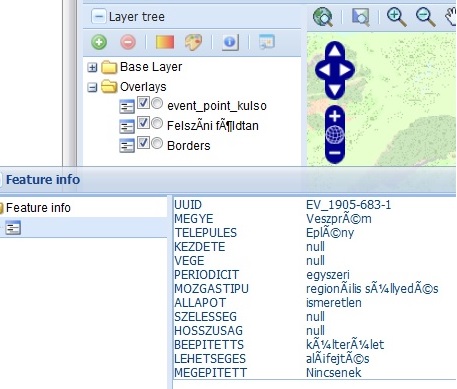Click the zoom in magnifier tool
457x389 pixels.
(x=396, y=17)
